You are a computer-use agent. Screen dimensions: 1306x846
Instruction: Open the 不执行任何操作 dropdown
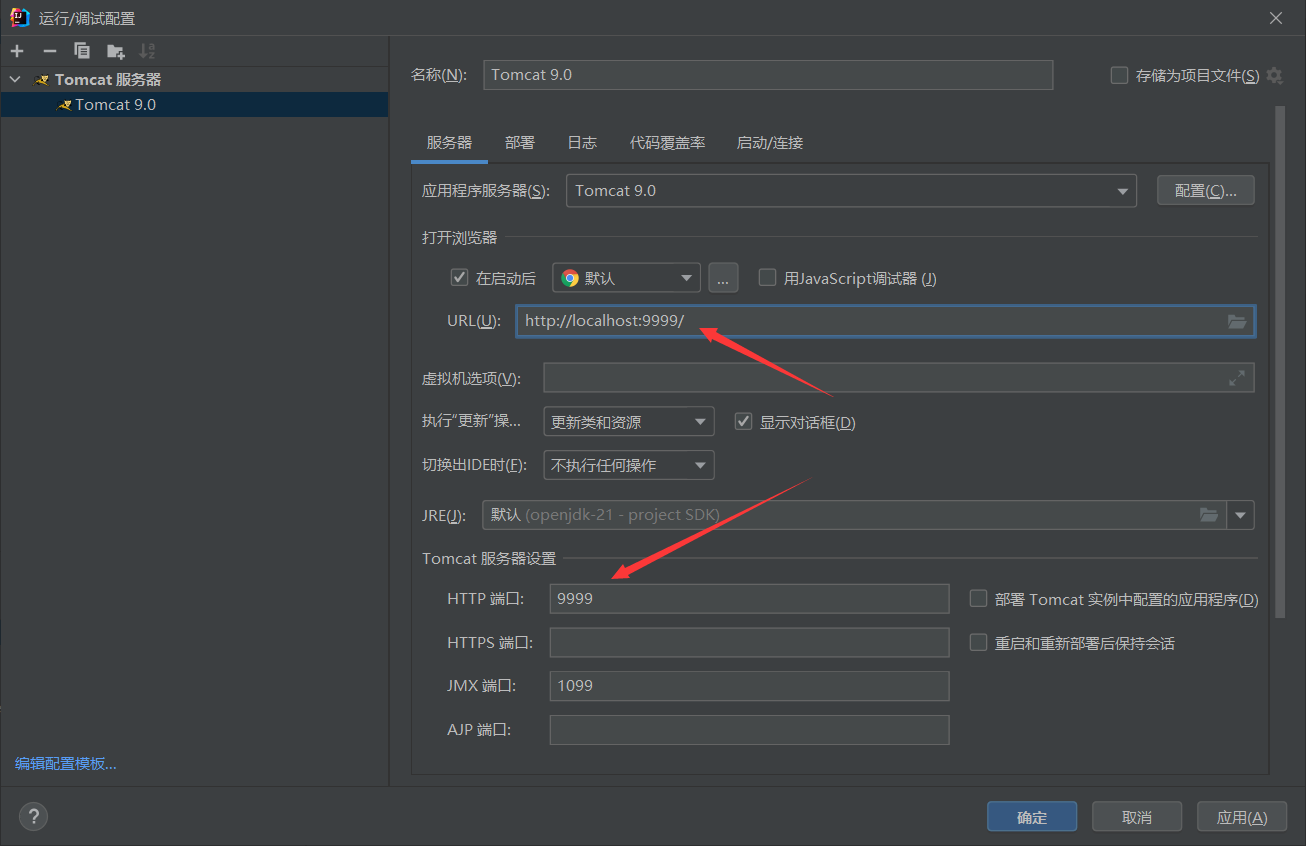pyautogui.click(x=629, y=465)
